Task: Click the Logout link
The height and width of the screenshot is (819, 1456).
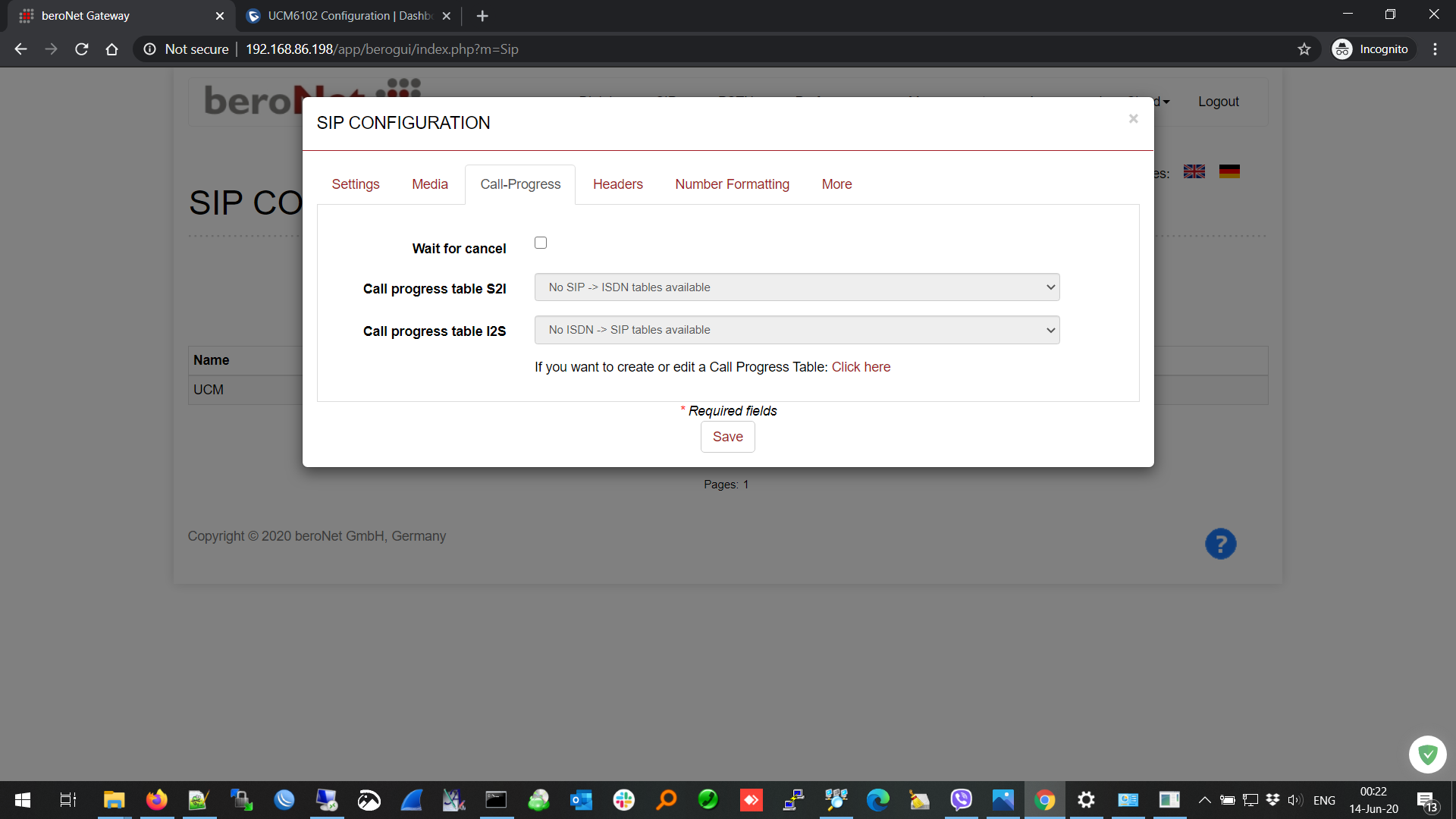Action: tap(1218, 102)
